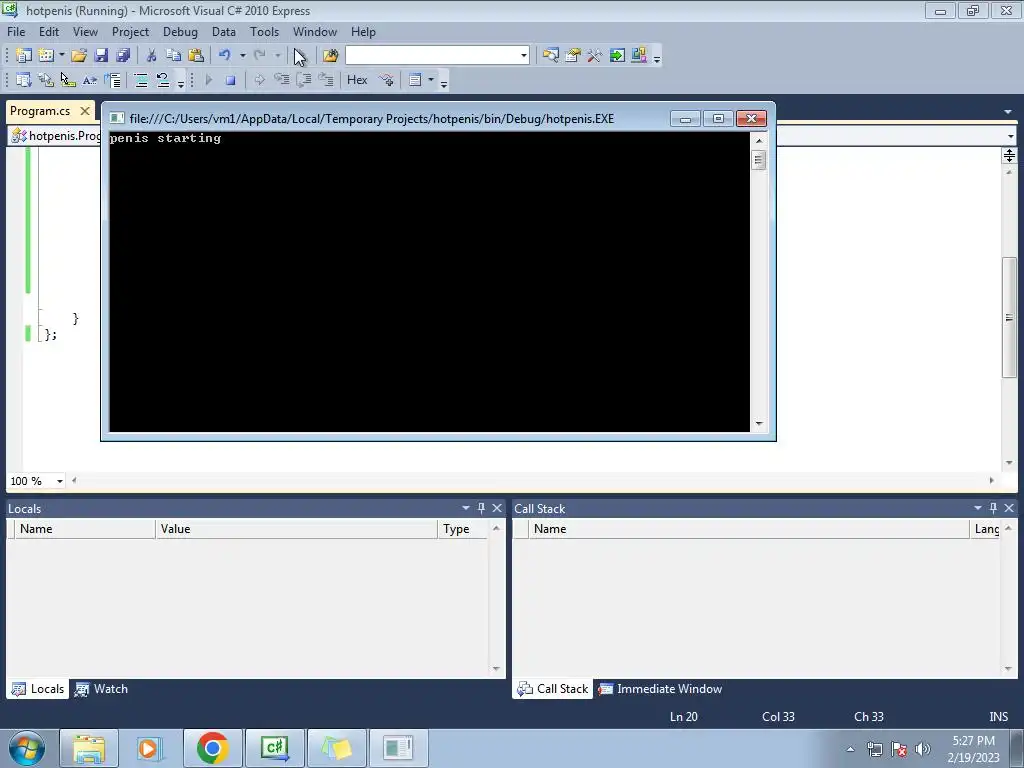Open the Call Stack window position dropdown

click(x=978, y=508)
